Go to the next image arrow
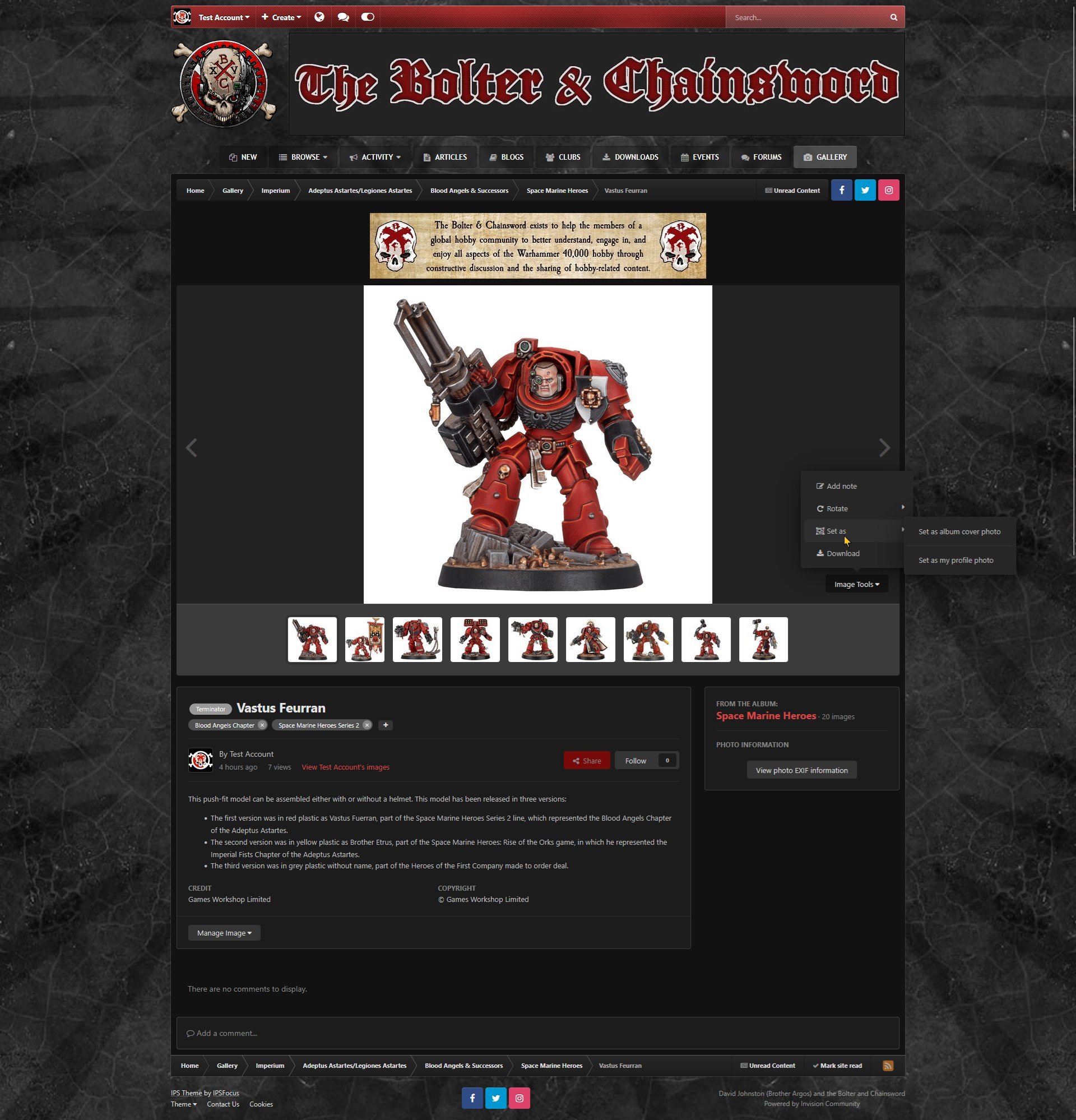Image resolution: width=1076 pixels, height=1120 pixels. coord(884,447)
